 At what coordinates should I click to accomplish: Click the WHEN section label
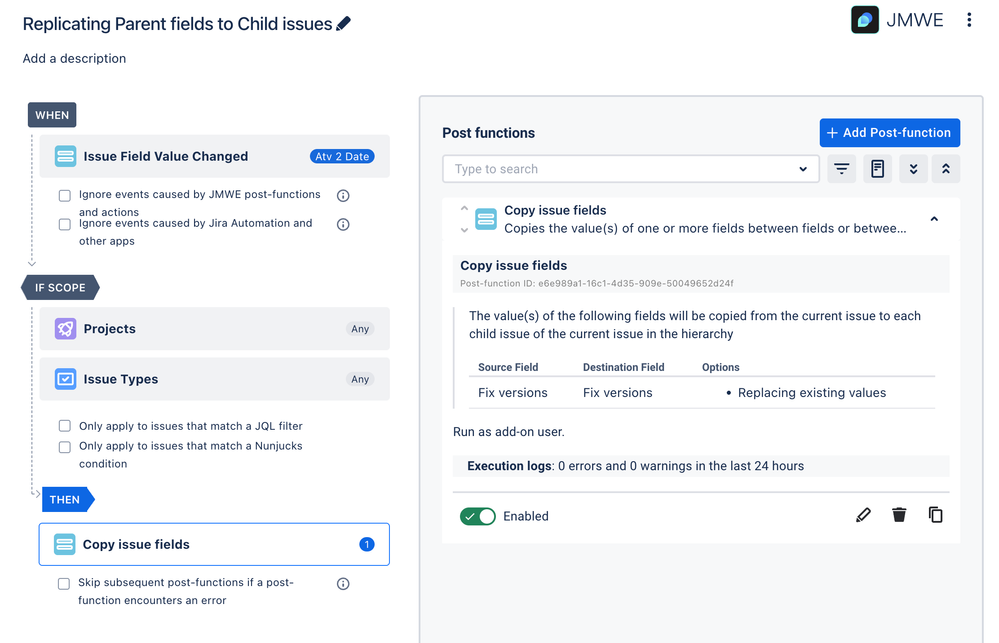(52, 115)
